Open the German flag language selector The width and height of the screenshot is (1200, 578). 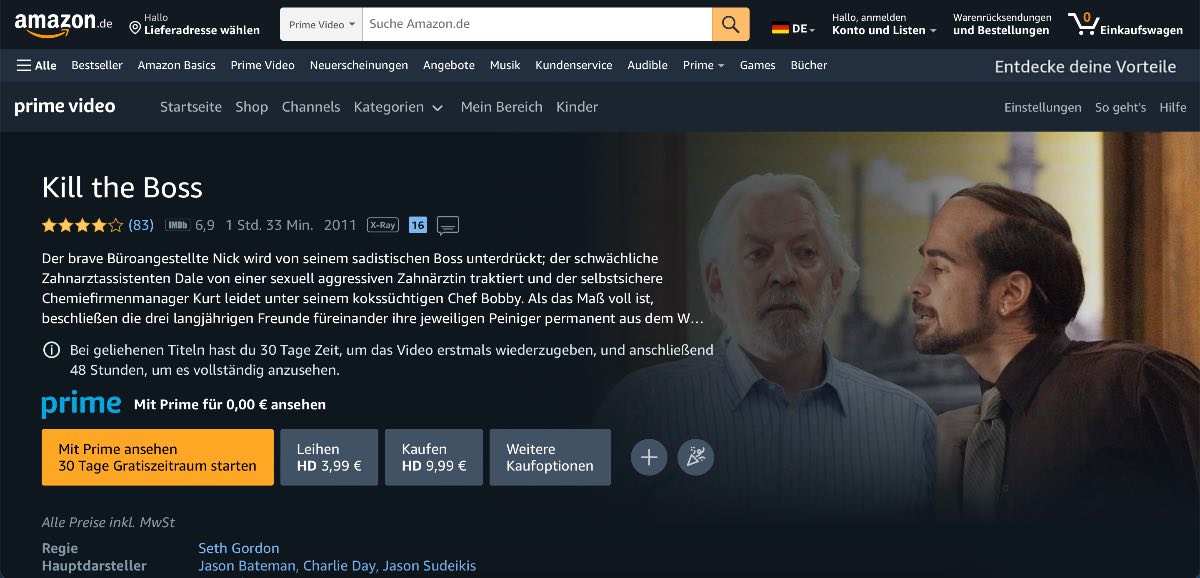[x=793, y=29]
